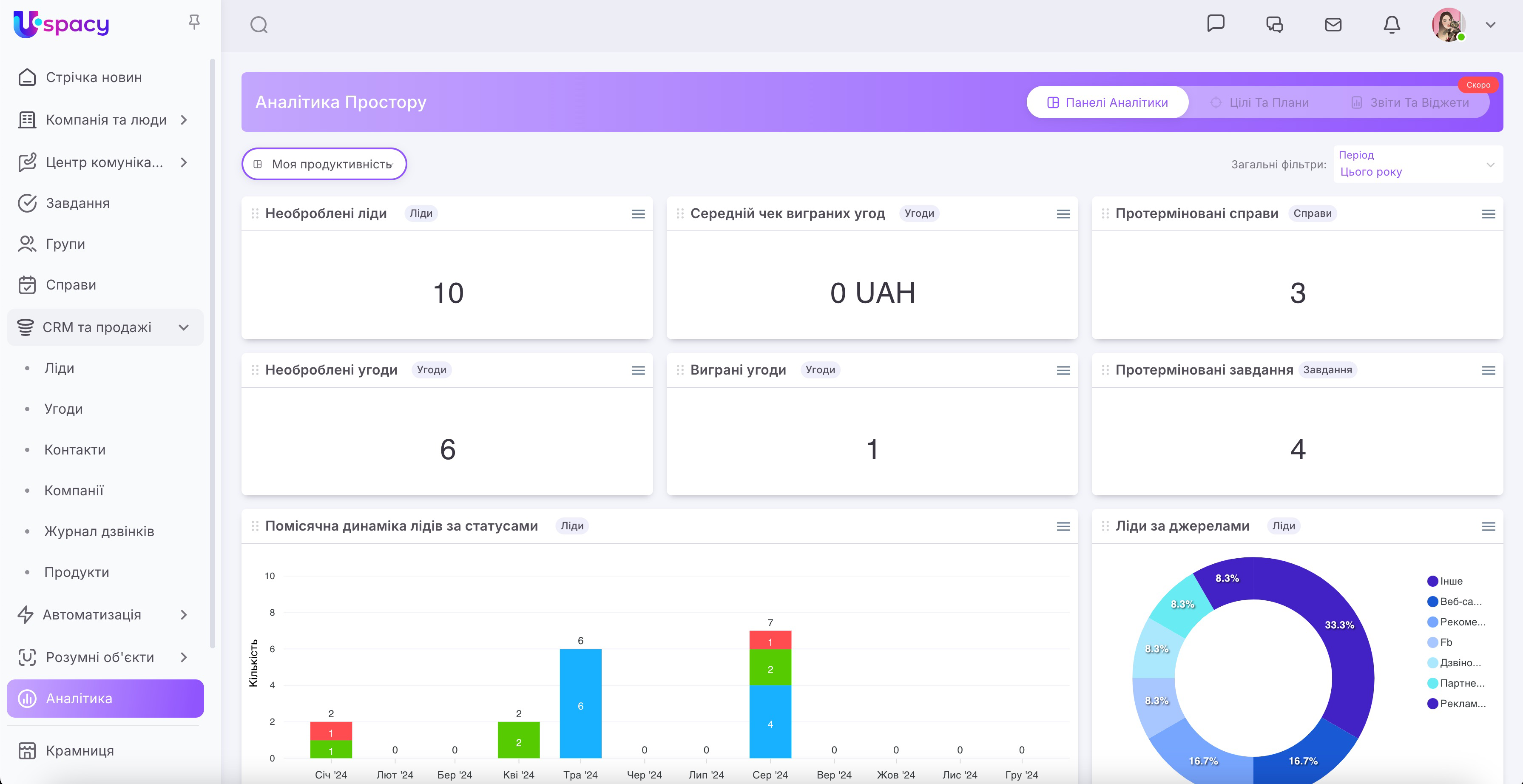Expand Компанія та люди submenu
The image size is (1523, 784).
pyautogui.click(x=183, y=120)
